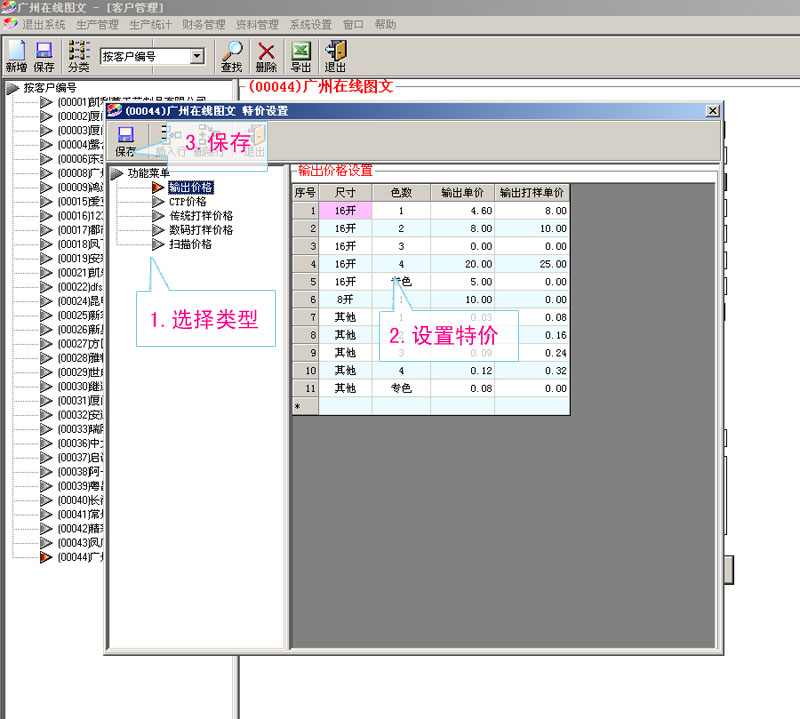
Task: Open the 系统设置 menu
Action: coord(311,24)
